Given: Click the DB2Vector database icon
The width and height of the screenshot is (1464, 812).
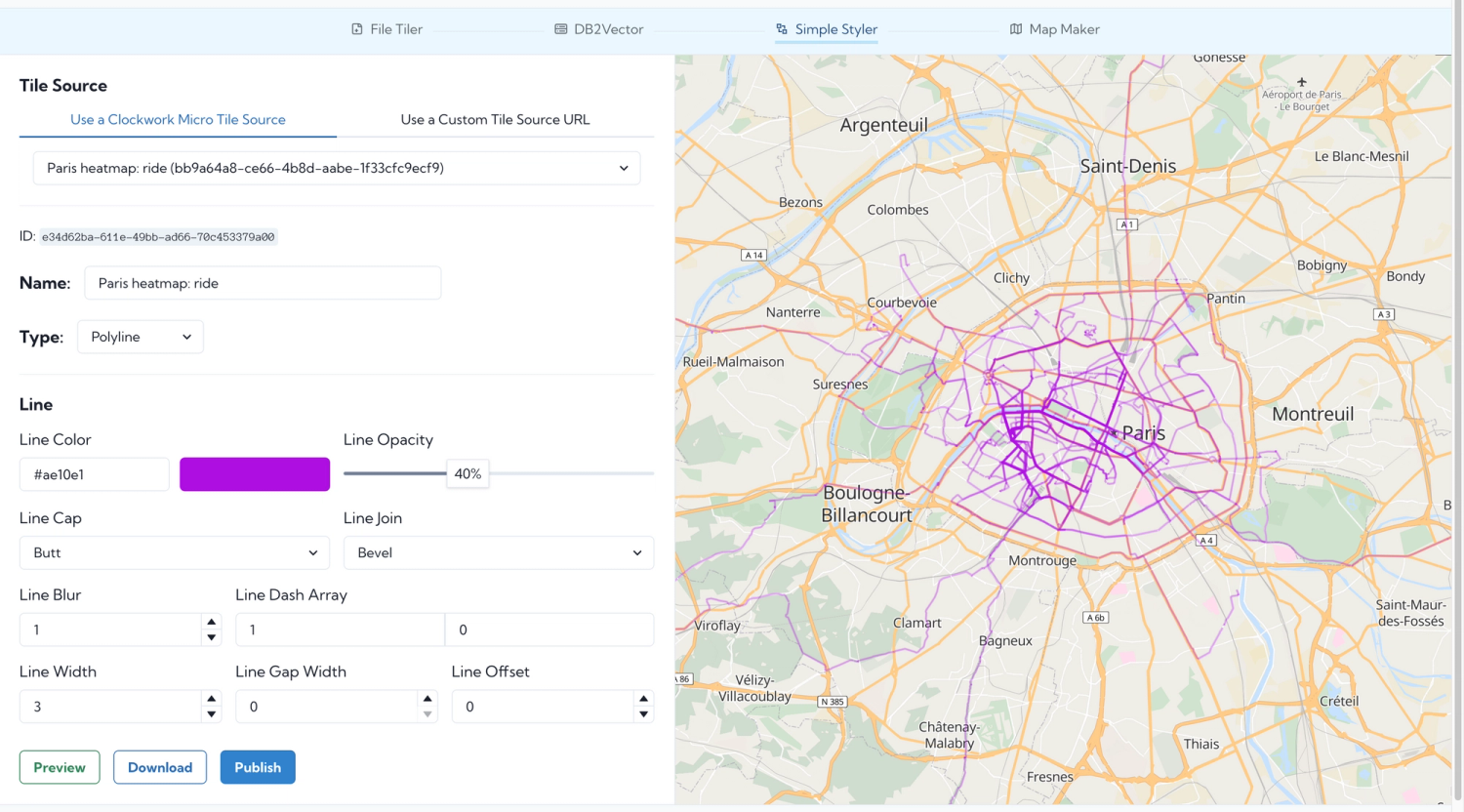Looking at the screenshot, I should coord(561,29).
